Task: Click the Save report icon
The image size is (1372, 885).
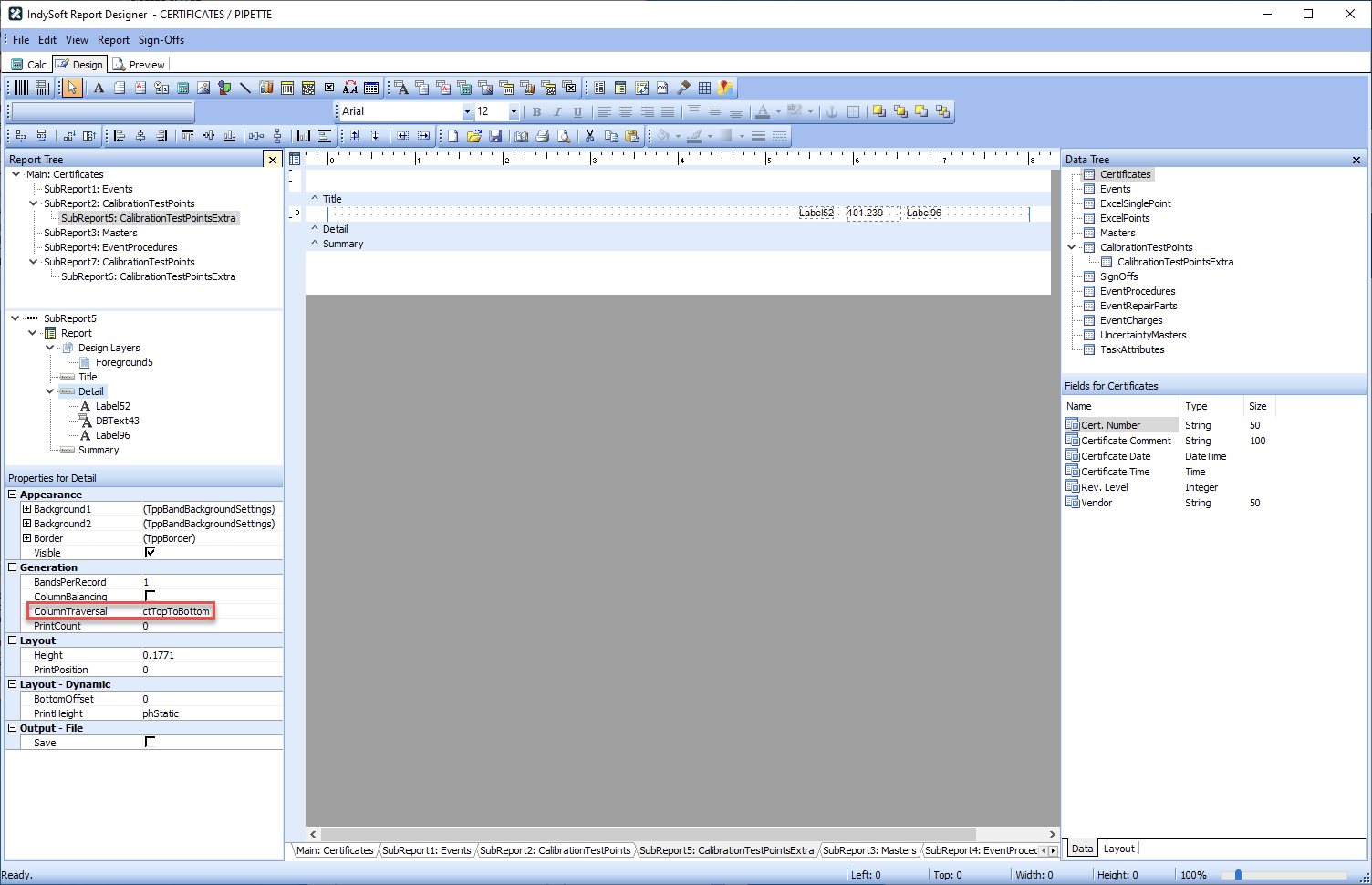Action: tap(495, 136)
